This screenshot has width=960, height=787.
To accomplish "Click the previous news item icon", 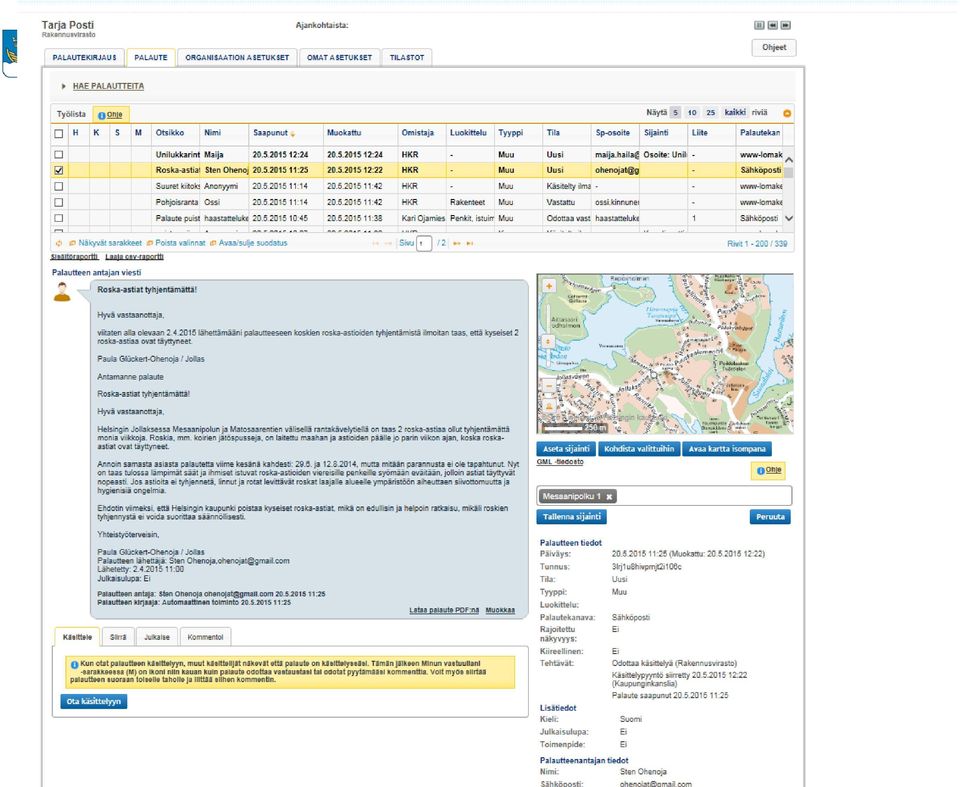I will pyautogui.click(x=773, y=25).
